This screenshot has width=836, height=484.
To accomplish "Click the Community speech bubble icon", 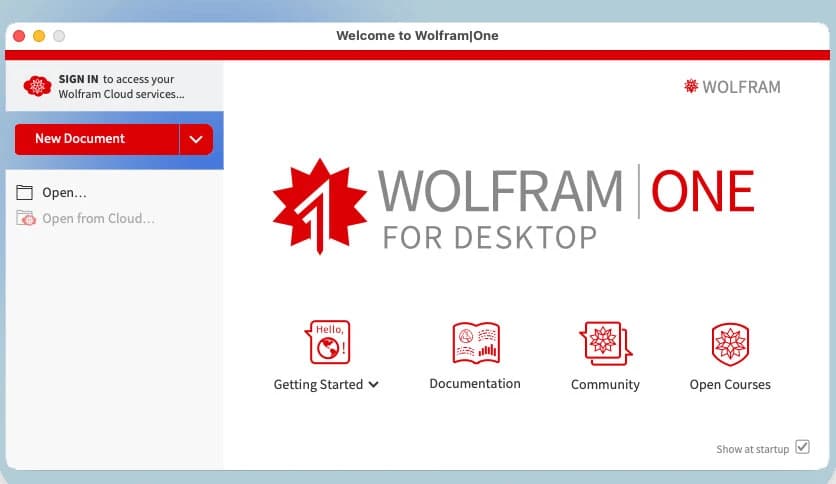I will pyautogui.click(x=604, y=343).
